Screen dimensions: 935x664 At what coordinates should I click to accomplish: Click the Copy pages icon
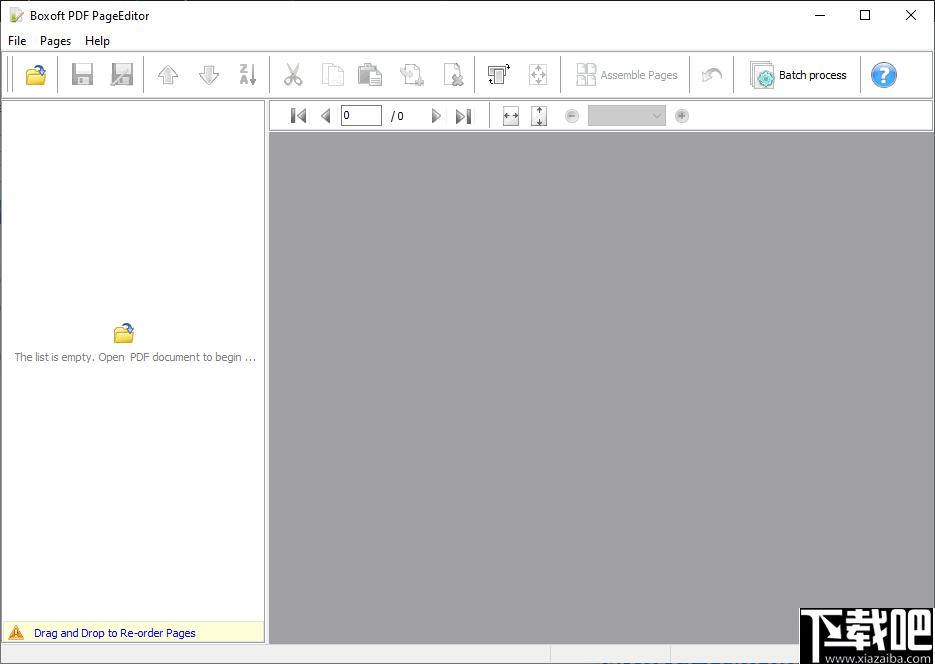click(332, 75)
